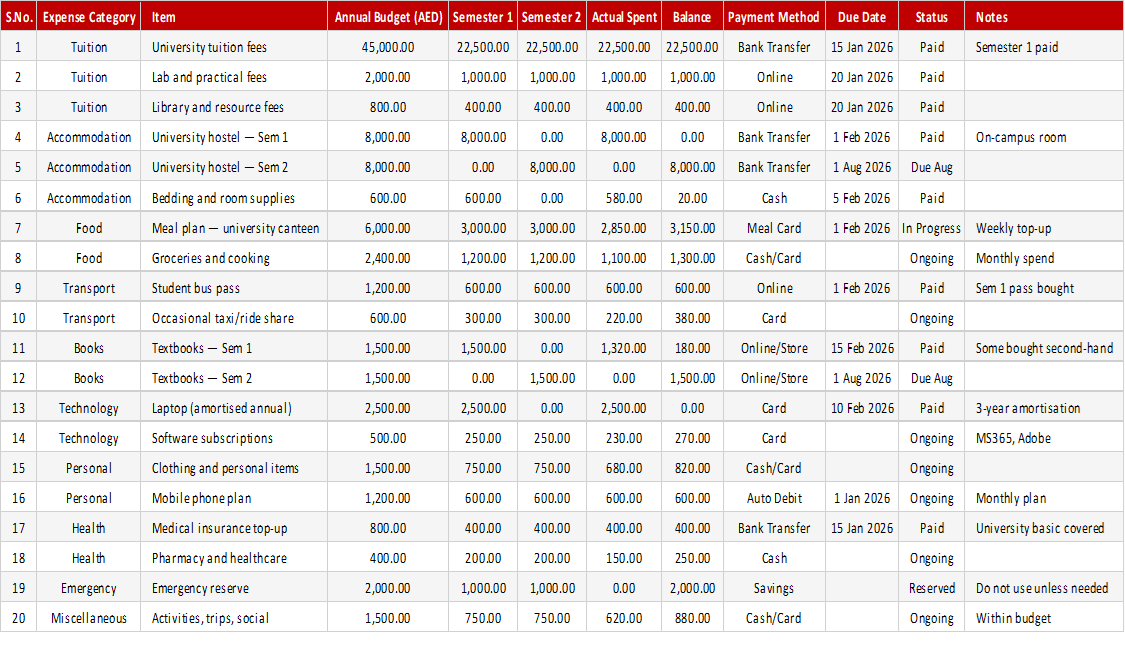This screenshot has height=661, width=1125.
Task: Select the Status column header
Action: [x=931, y=17]
